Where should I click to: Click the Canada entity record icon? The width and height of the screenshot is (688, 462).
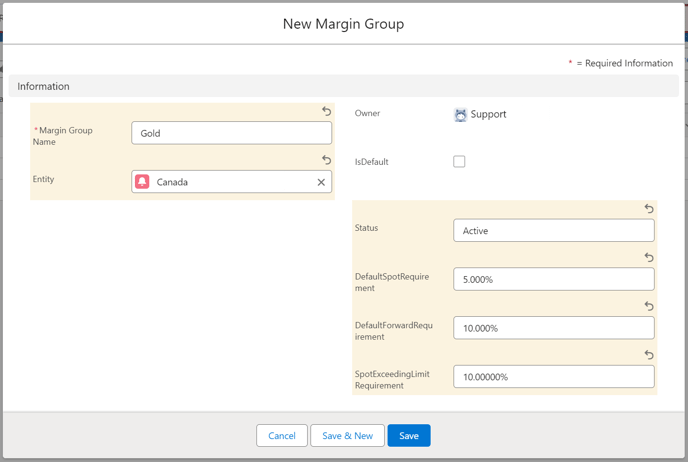pos(143,182)
